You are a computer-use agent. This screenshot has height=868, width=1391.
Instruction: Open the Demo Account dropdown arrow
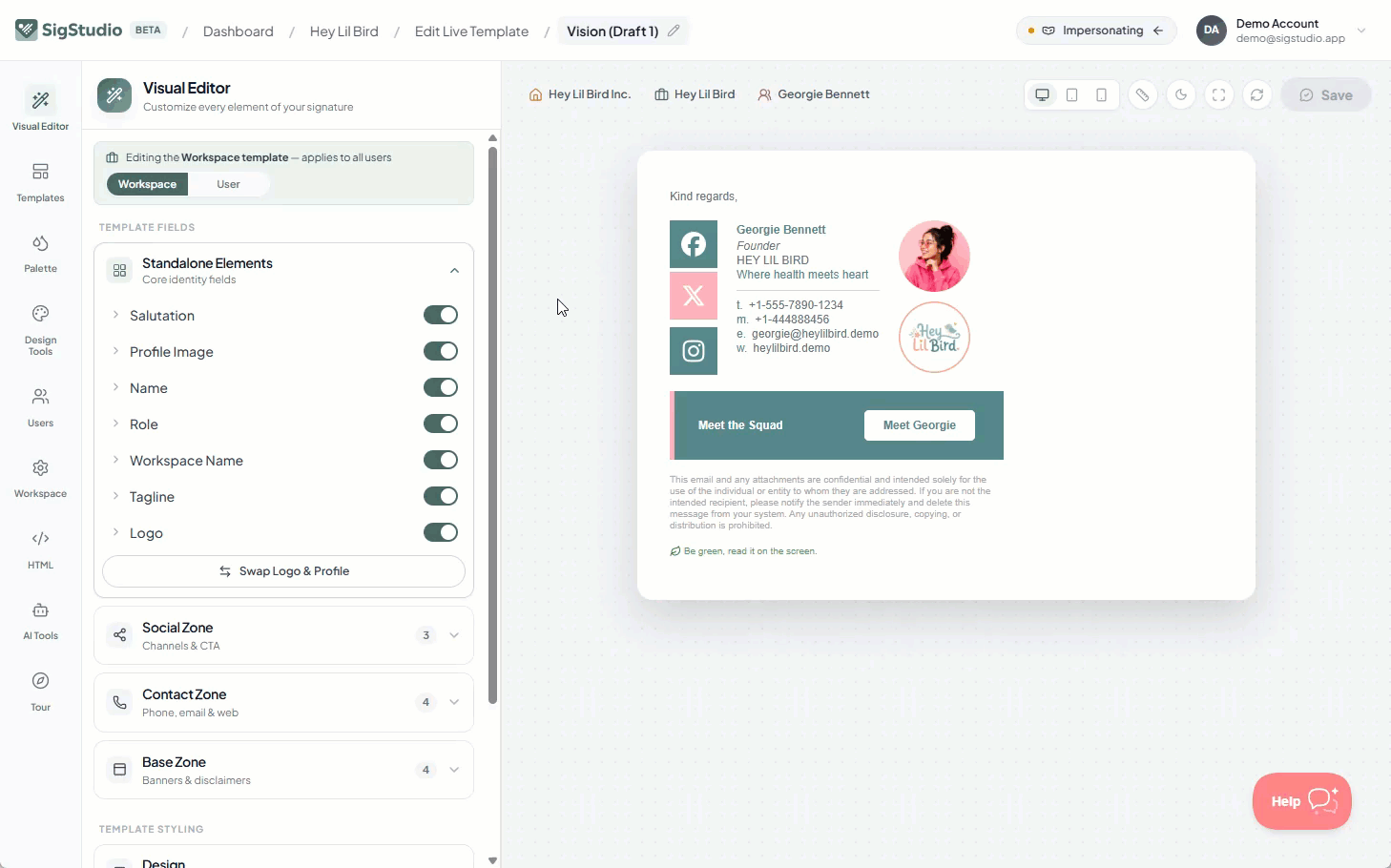(x=1361, y=31)
